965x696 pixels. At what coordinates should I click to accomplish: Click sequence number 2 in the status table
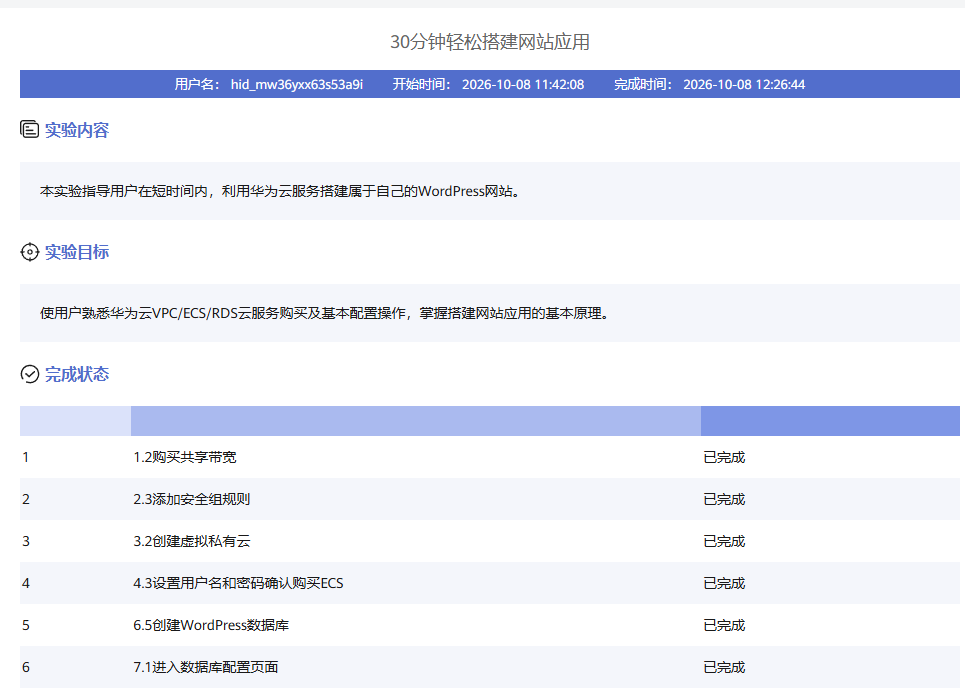25,499
